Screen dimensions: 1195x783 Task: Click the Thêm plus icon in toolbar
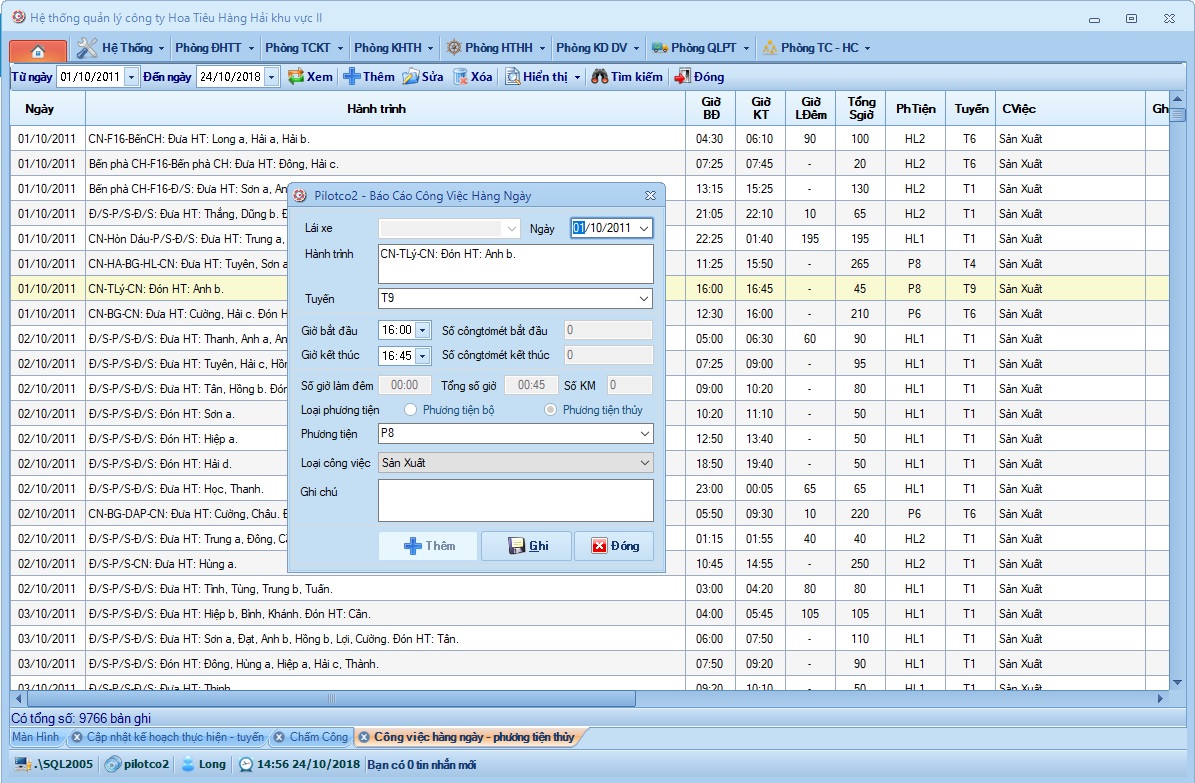pos(352,77)
